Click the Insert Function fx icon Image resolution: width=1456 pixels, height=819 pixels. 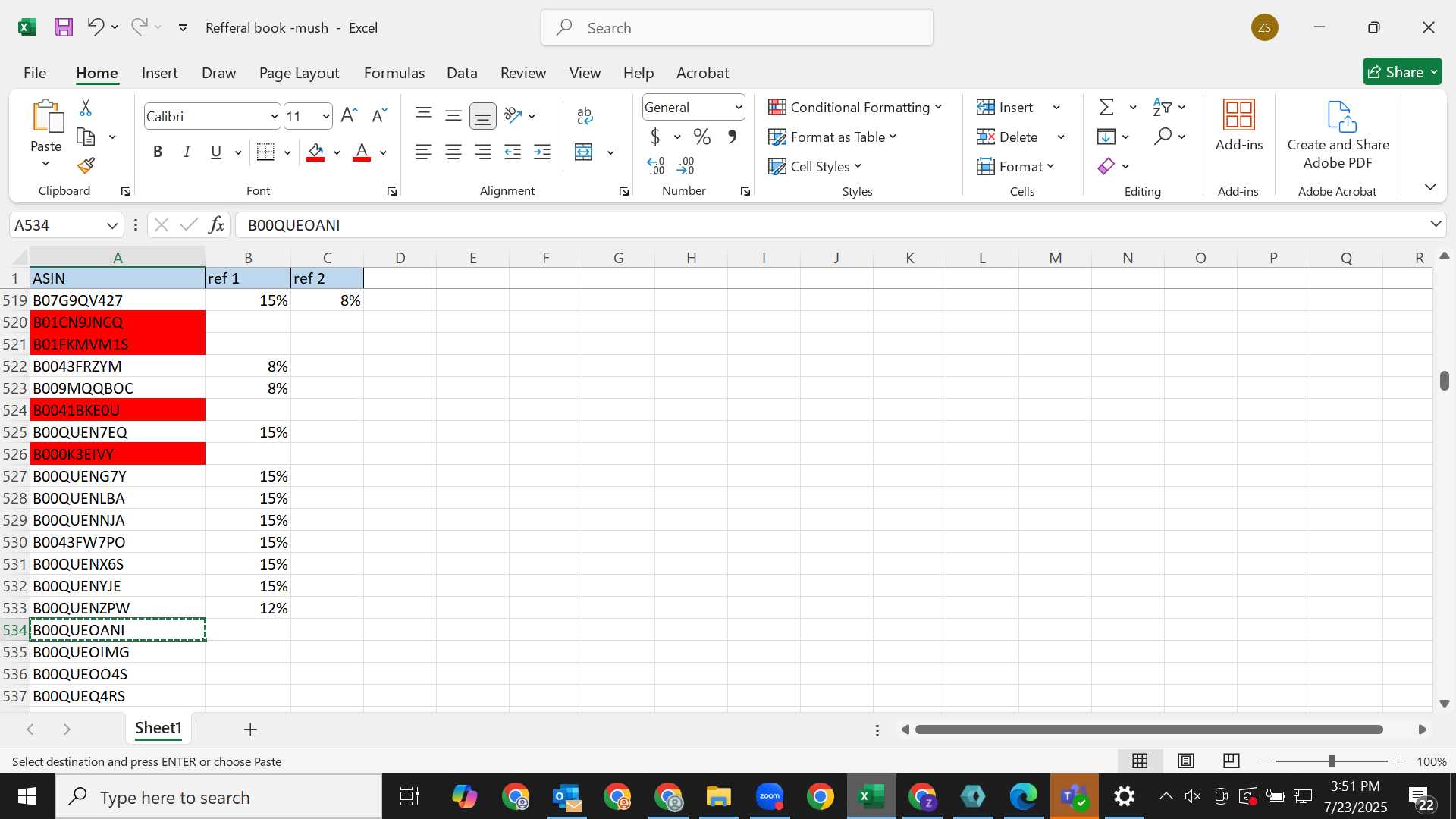coord(216,225)
